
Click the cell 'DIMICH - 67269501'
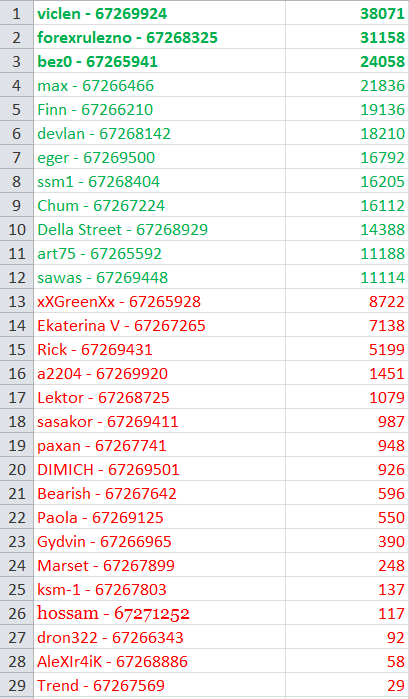coord(159,469)
